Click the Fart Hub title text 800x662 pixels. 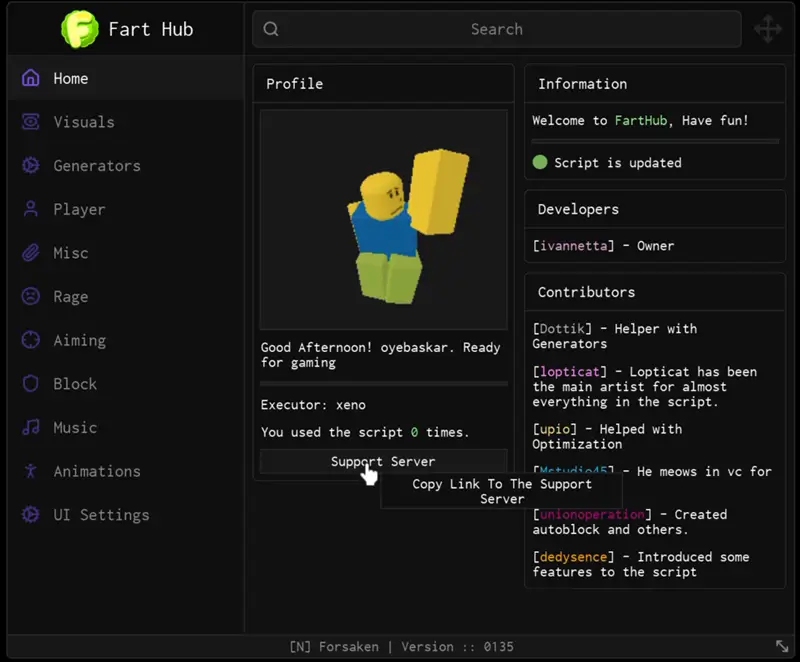(x=151, y=29)
